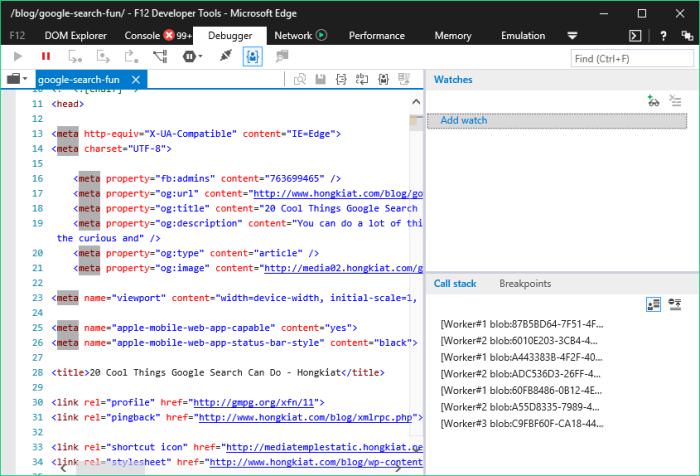The width and height of the screenshot is (700, 476).
Task: Switch to the Call stack tab
Action: 455,284
